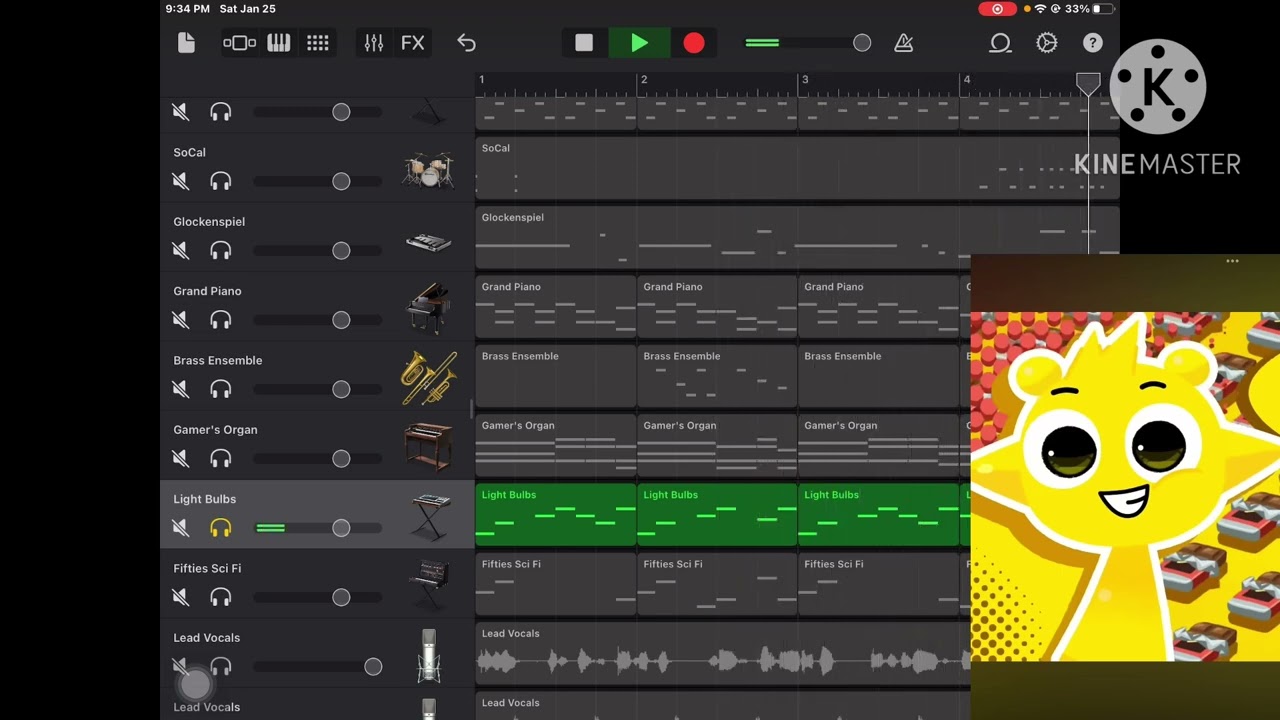Tap the battery indicator in status bar

(1102, 9)
